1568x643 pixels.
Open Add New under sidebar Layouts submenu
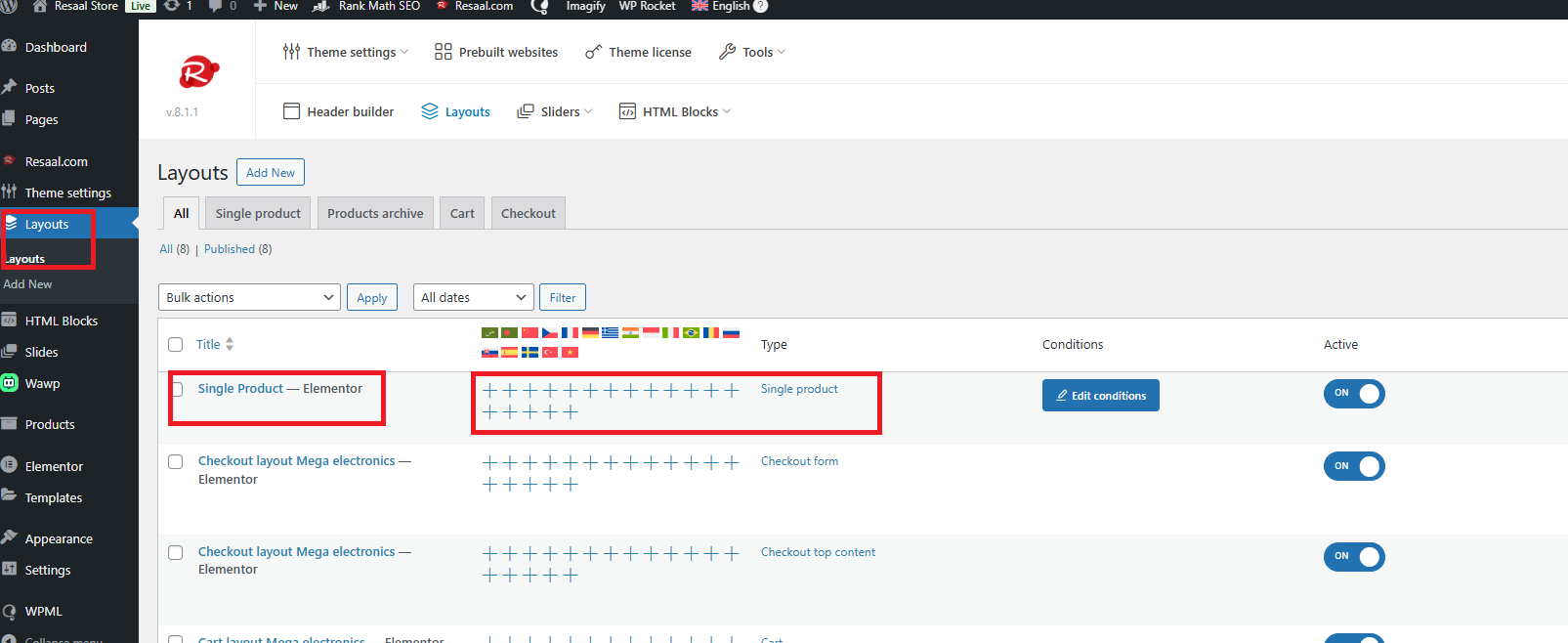coord(27,283)
